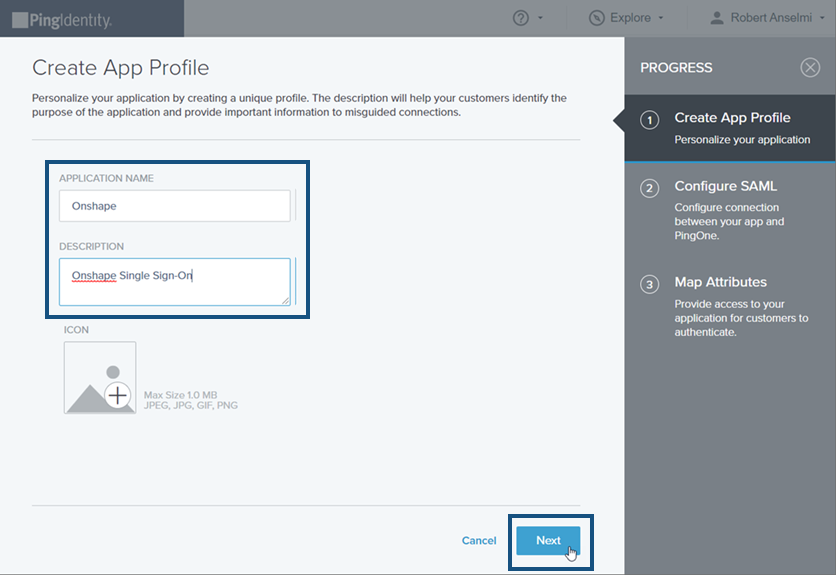Click the Ping Identity logo
The image size is (836, 575).
click(62, 19)
